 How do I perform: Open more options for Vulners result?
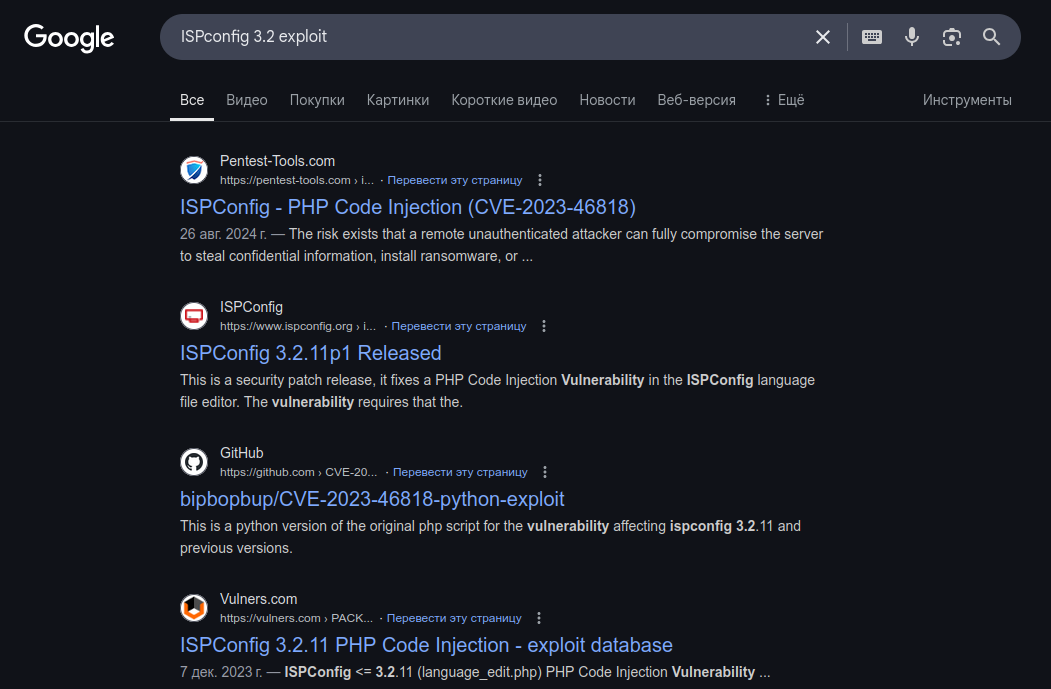point(539,619)
